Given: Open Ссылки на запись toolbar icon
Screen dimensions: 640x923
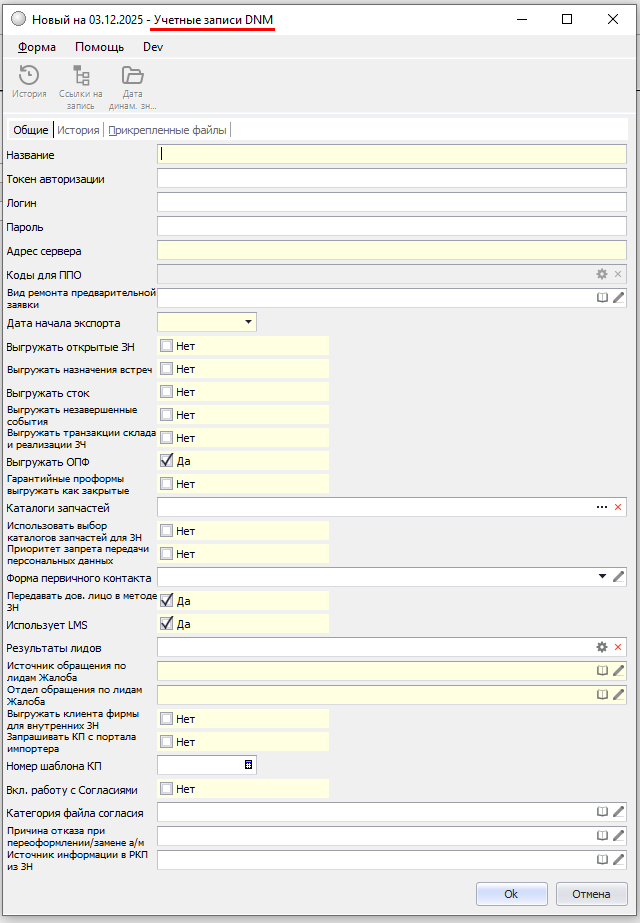Looking at the screenshot, I should tap(81, 76).
